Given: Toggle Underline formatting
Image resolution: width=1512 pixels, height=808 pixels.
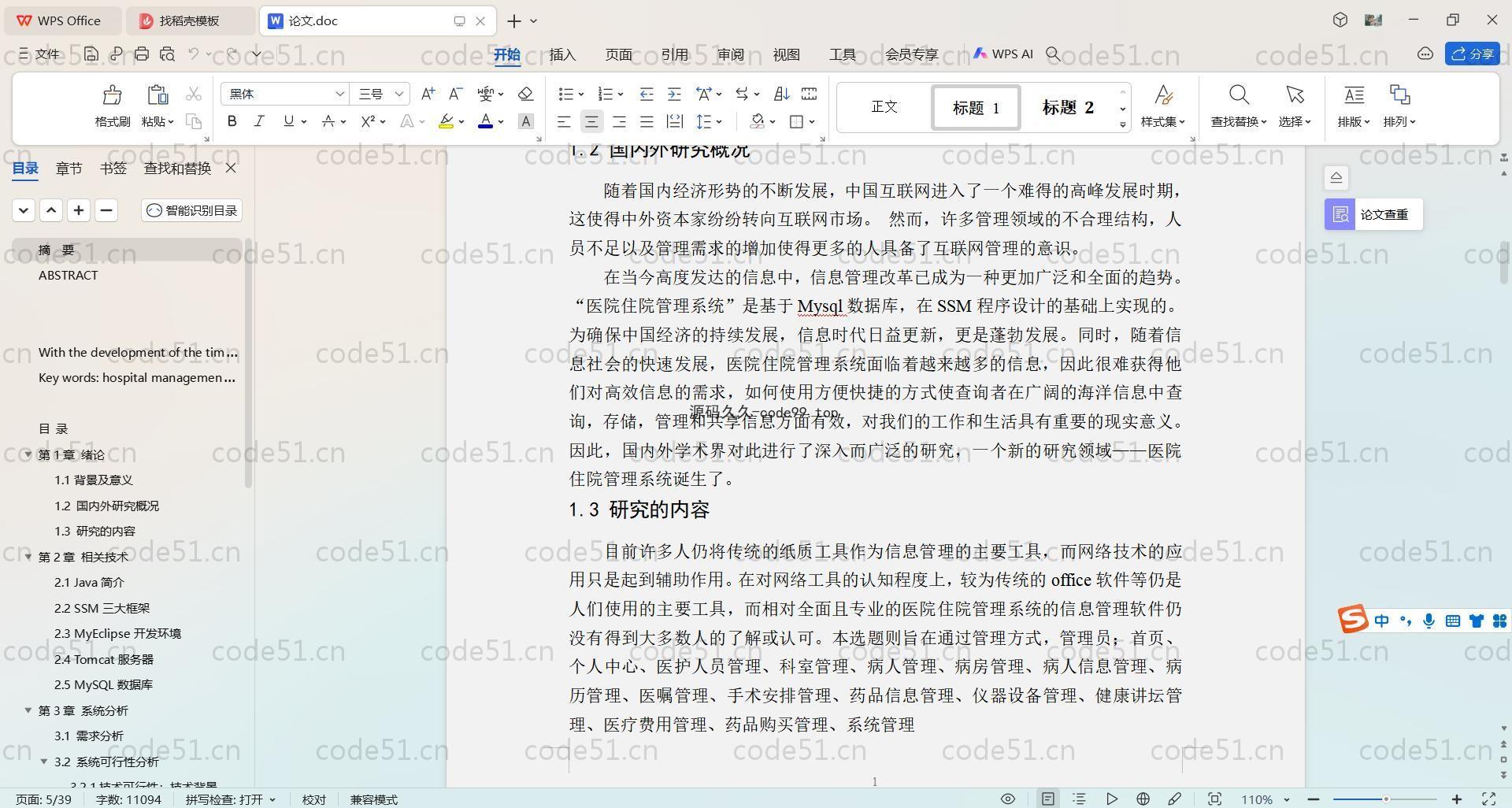Looking at the screenshot, I should click(x=288, y=121).
